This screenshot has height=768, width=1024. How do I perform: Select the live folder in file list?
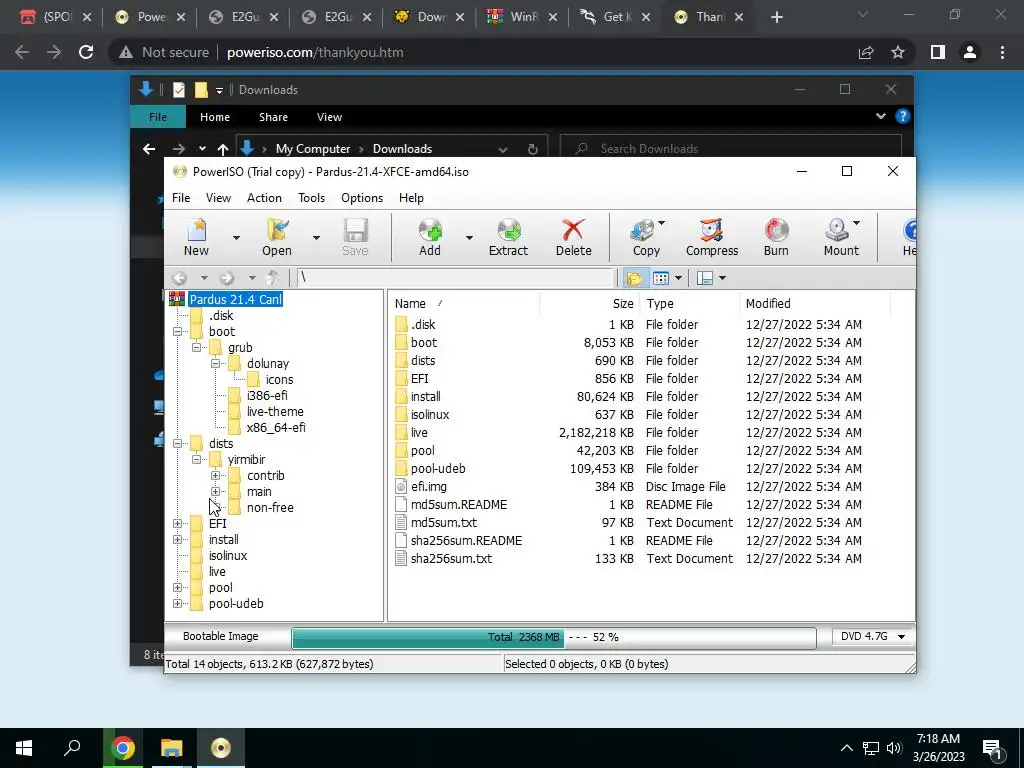click(x=419, y=432)
